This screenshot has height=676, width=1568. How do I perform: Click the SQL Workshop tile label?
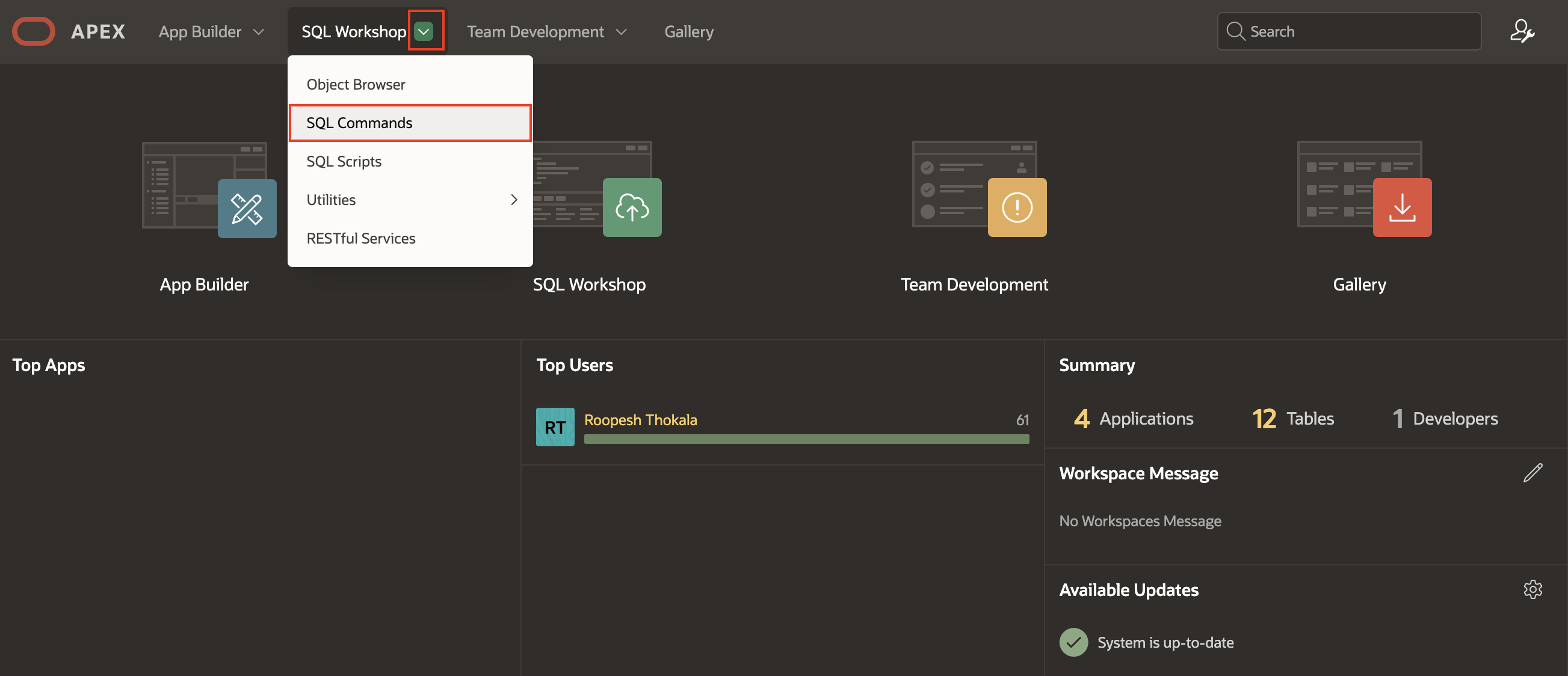588,284
